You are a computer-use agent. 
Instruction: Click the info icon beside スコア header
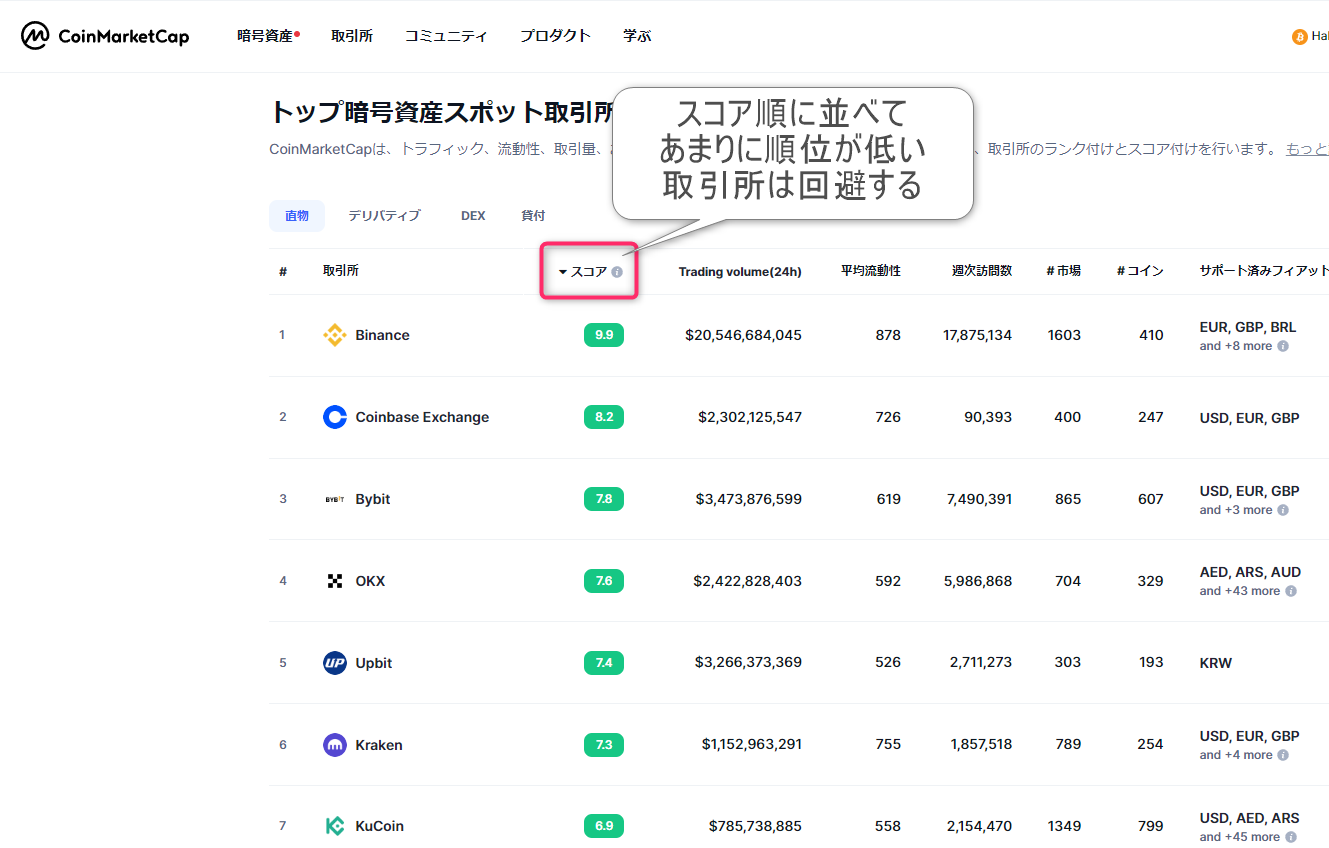pos(617,272)
